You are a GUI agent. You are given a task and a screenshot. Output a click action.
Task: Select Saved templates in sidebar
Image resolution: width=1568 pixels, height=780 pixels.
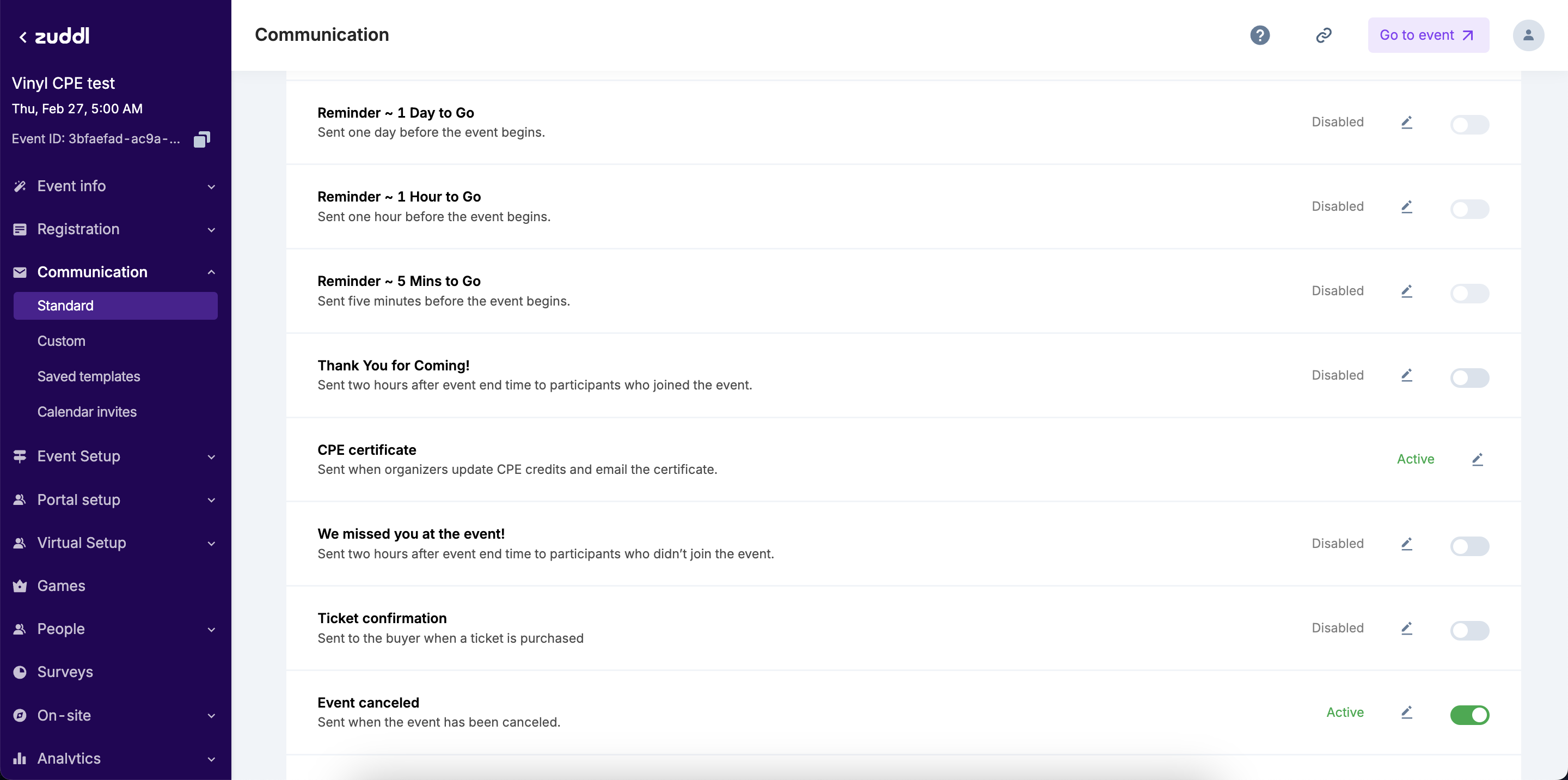click(89, 376)
